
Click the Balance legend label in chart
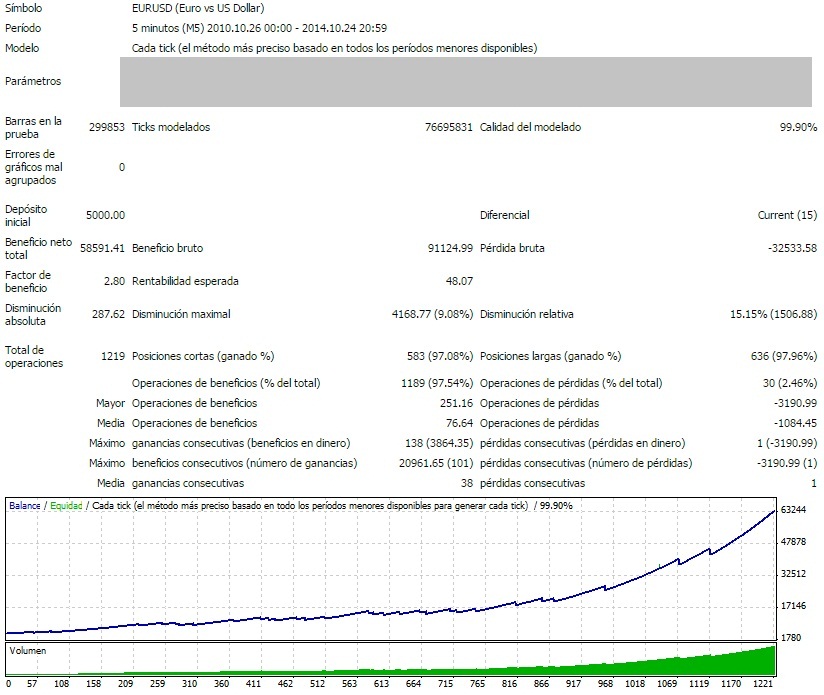click(x=25, y=506)
